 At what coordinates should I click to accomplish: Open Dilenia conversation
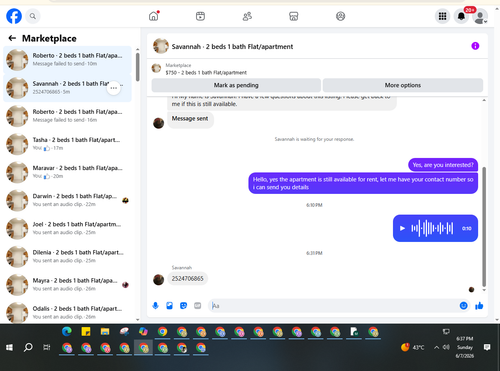pos(67,257)
